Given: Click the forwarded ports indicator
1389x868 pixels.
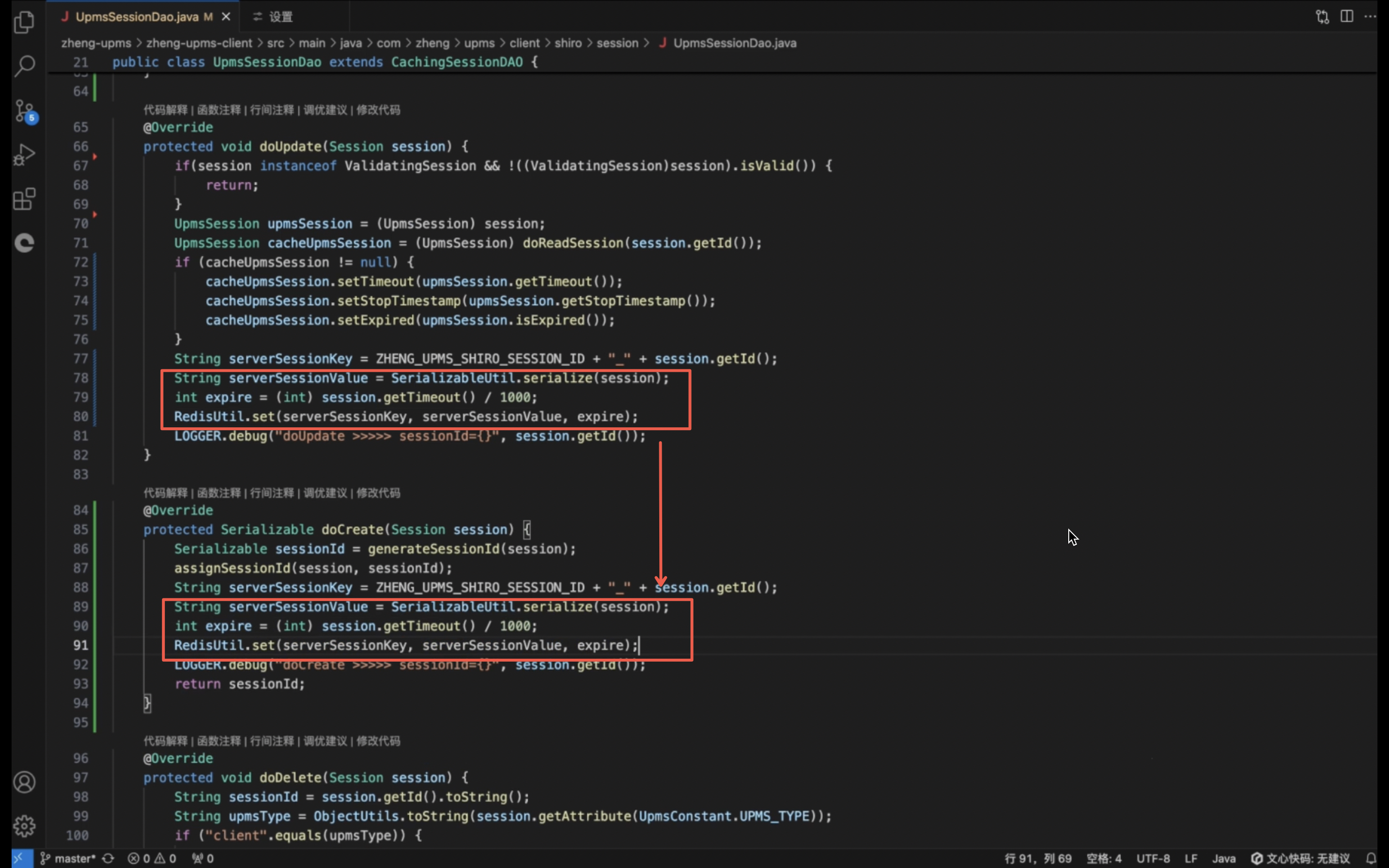Looking at the screenshot, I should click(203, 858).
